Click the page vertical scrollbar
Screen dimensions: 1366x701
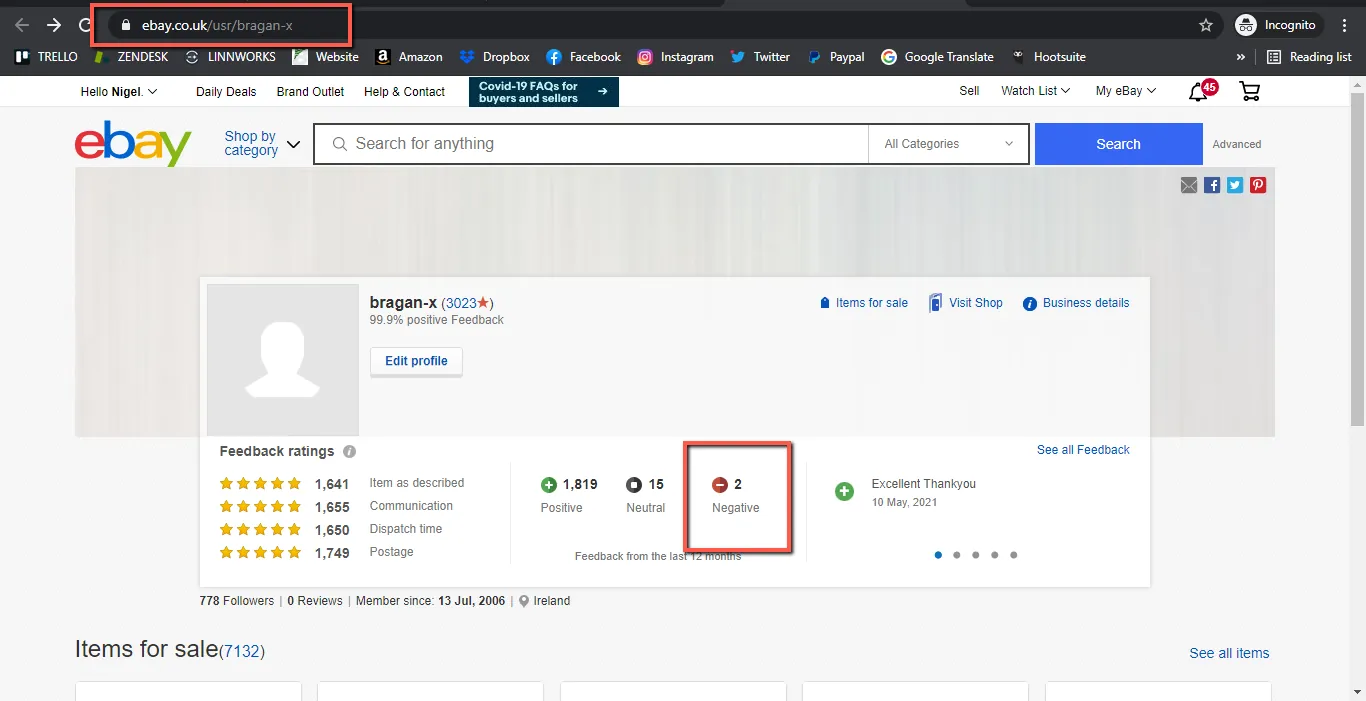point(1357,260)
